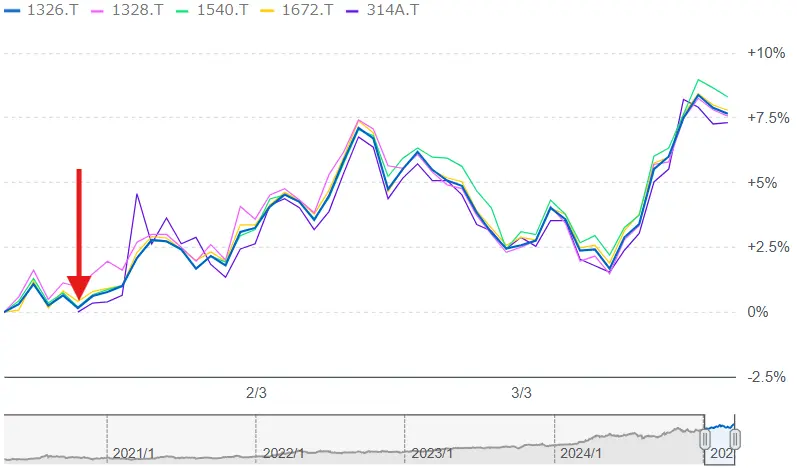
Task: Click the 3/3 date axis label
Action: click(x=522, y=393)
